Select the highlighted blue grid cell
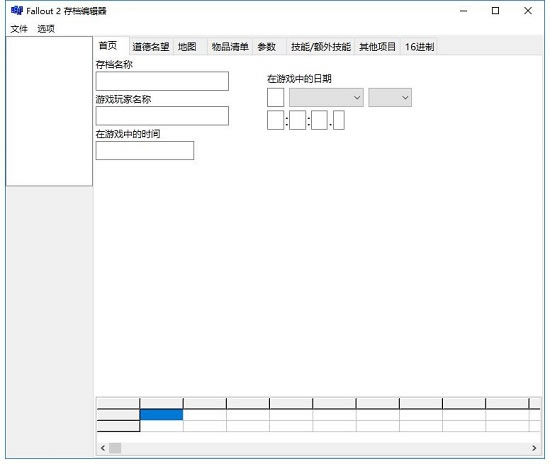 coord(161,415)
